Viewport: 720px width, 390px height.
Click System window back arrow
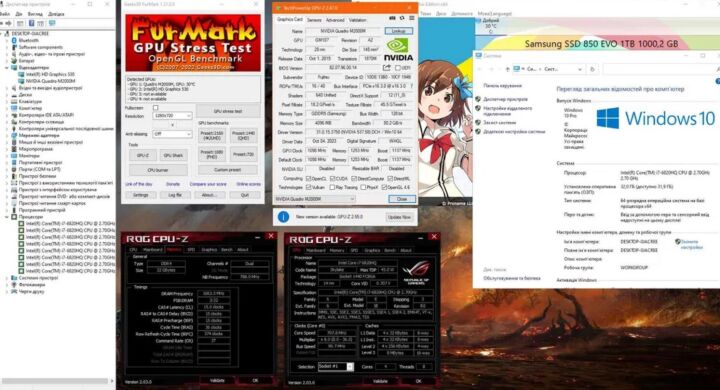coord(480,69)
